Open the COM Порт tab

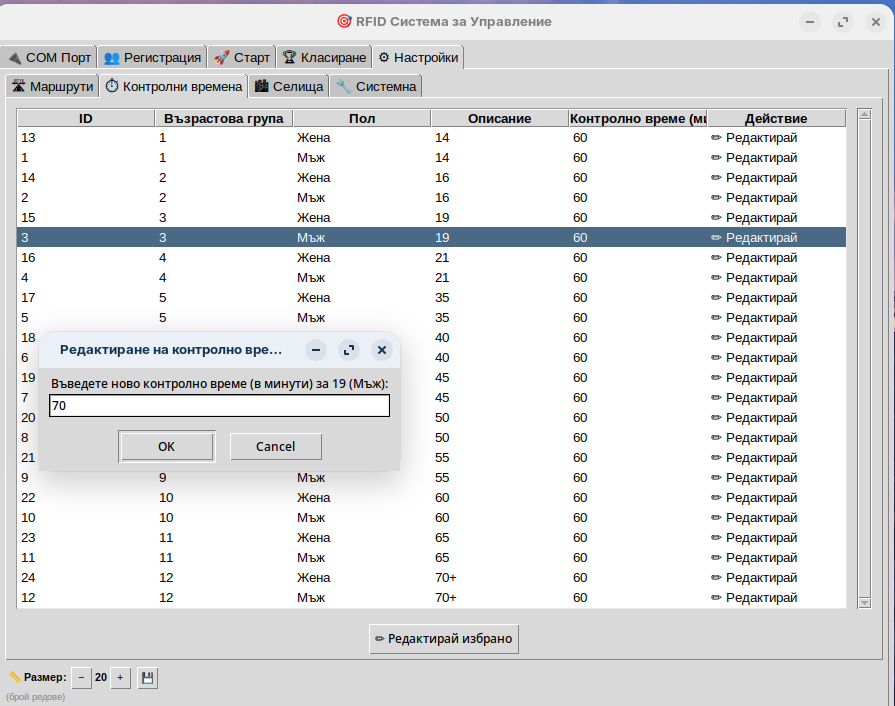click(49, 57)
